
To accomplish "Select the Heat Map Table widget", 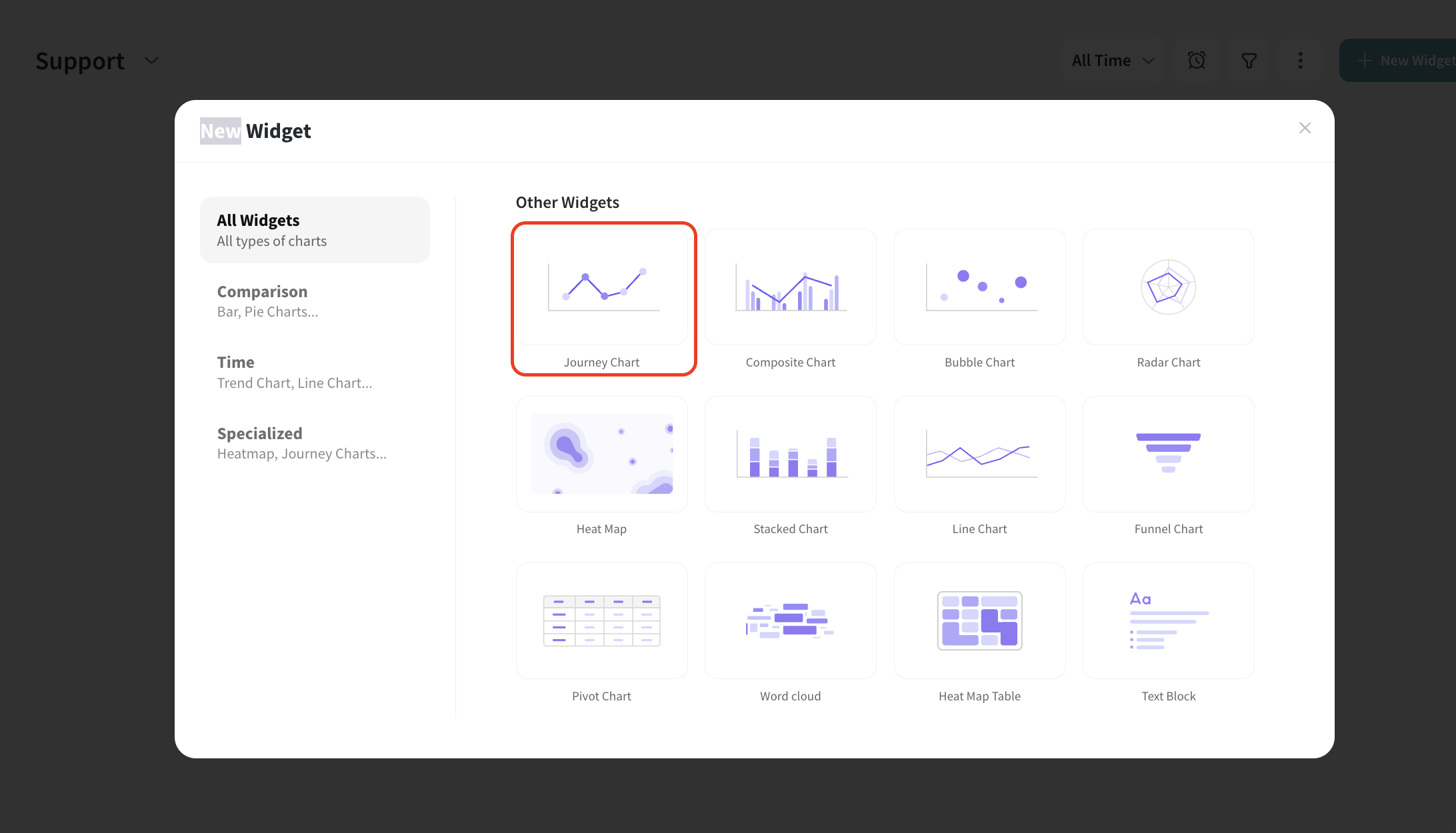I will [979, 621].
